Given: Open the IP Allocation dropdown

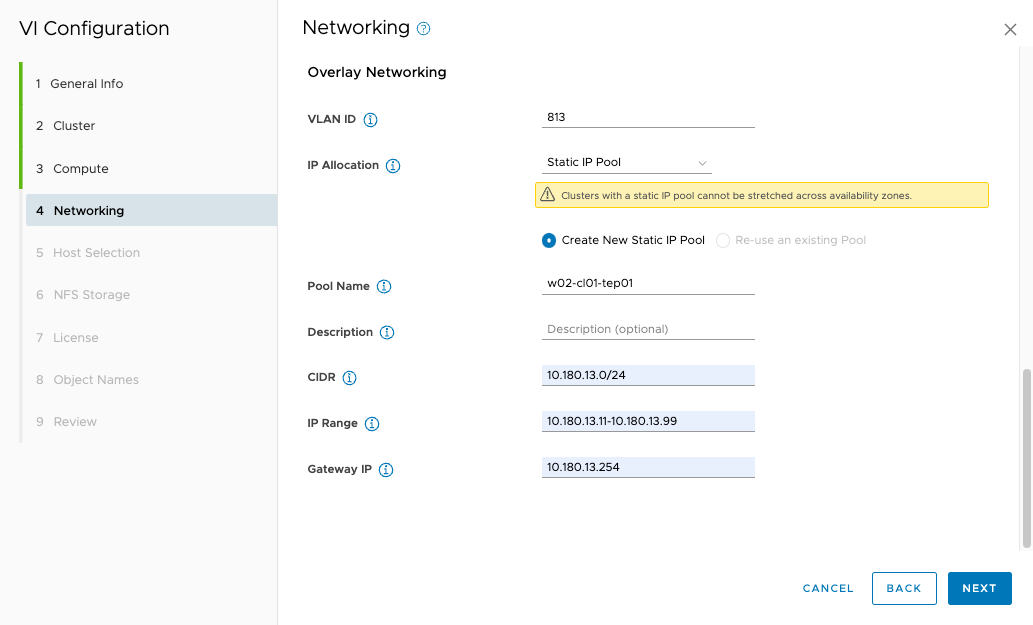Looking at the screenshot, I should [627, 163].
